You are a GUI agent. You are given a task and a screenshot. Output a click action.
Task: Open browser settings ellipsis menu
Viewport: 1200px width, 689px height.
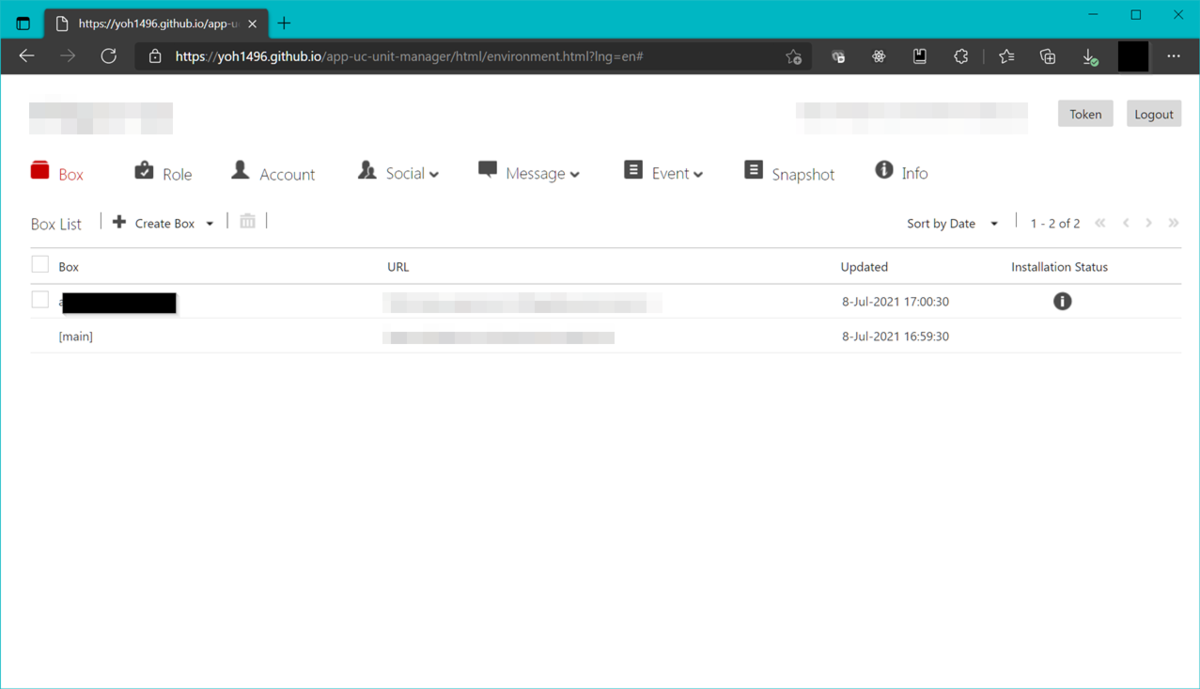tap(1174, 57)
